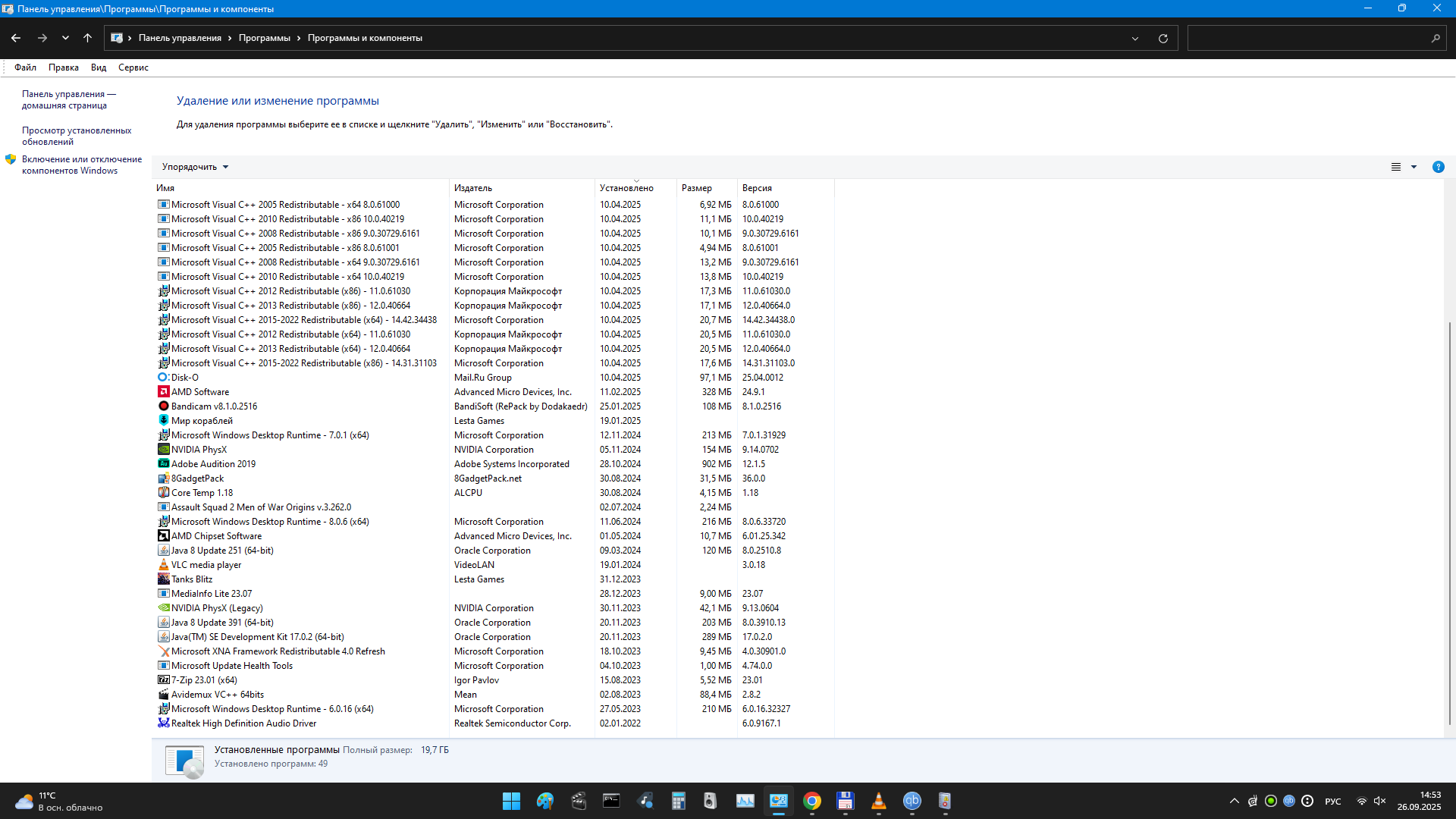Click the refresh icon in address bar
The height and width of the screenshot is (819, 1456).
click(1163, 38)
